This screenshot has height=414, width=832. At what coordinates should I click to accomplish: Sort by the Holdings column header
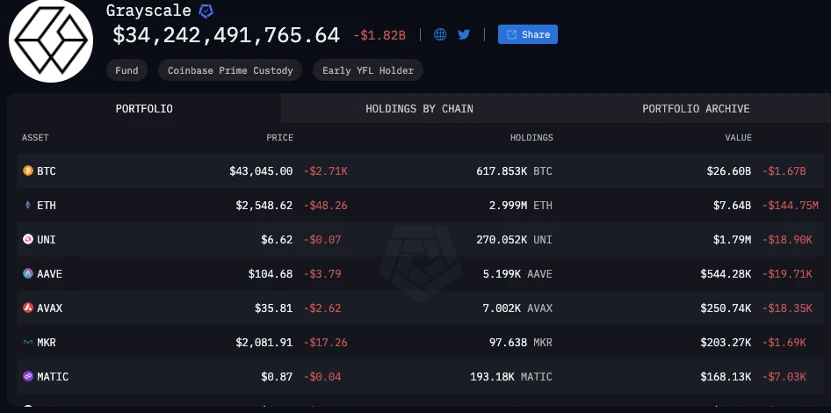pyautogui.click(x=531, y=138)
